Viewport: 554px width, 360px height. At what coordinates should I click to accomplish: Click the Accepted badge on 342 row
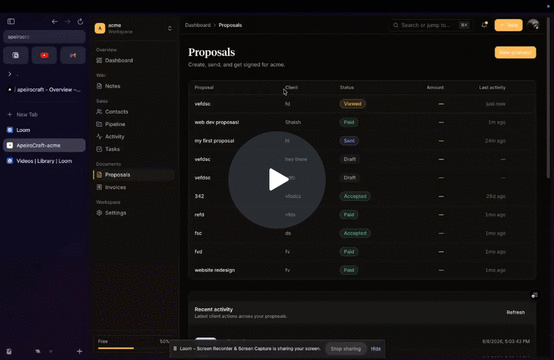[355, 196]
